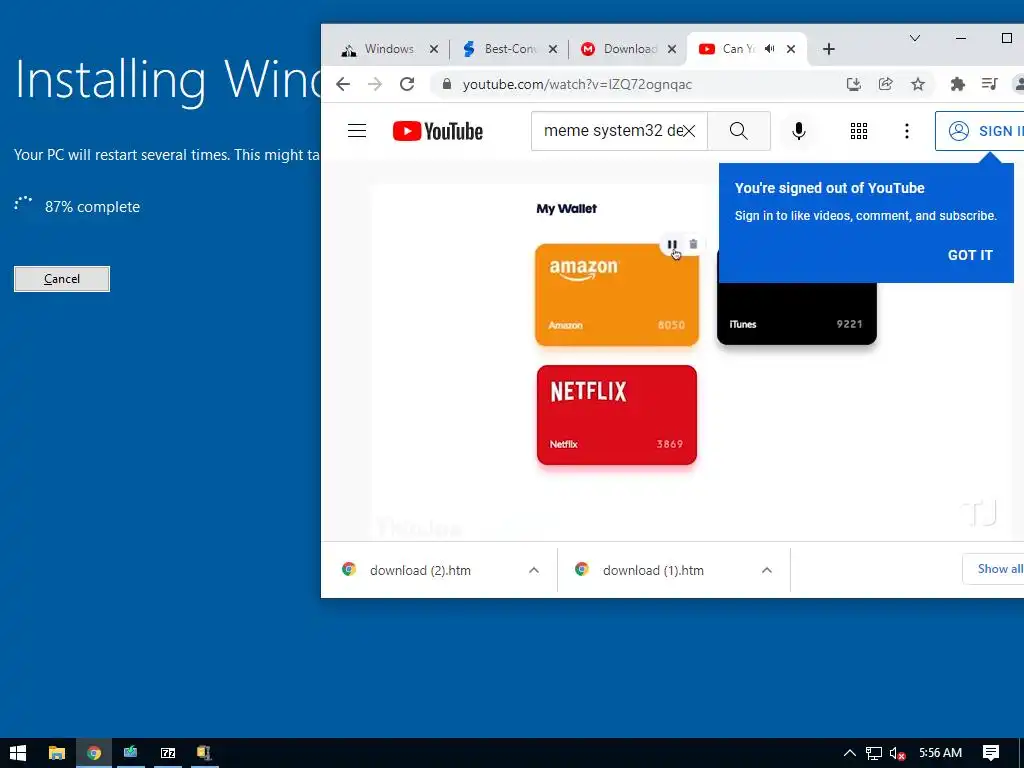Expand the tab search dropdown chevron

915,38
